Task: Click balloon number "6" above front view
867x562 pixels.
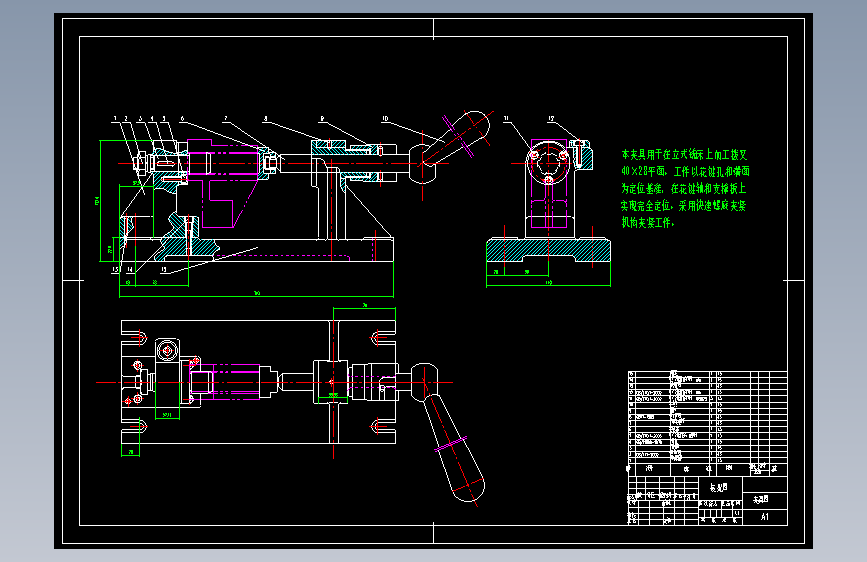Action: (x=182, y=118)
